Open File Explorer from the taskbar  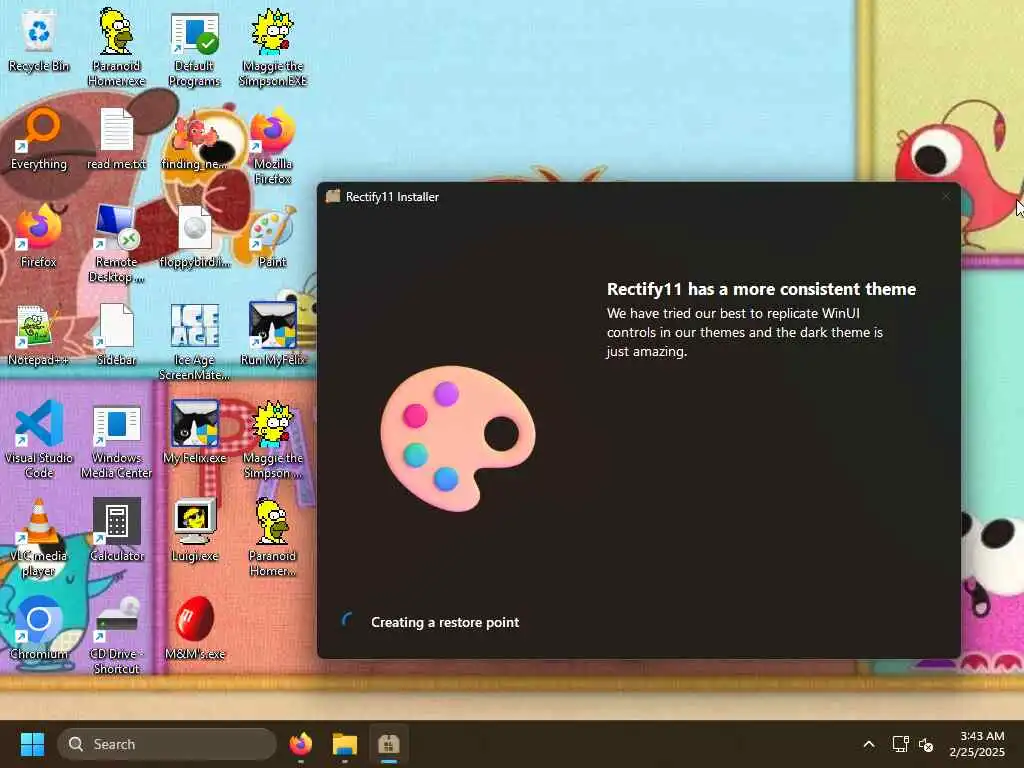[345, 744]
